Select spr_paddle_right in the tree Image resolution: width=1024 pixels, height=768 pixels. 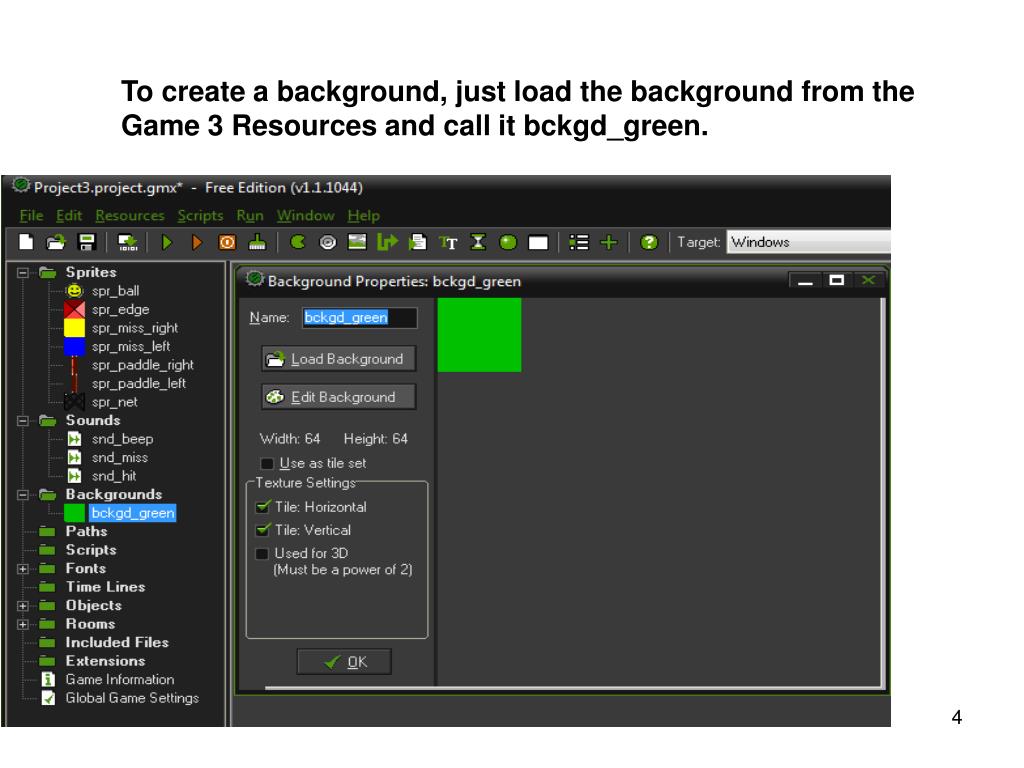142,365
